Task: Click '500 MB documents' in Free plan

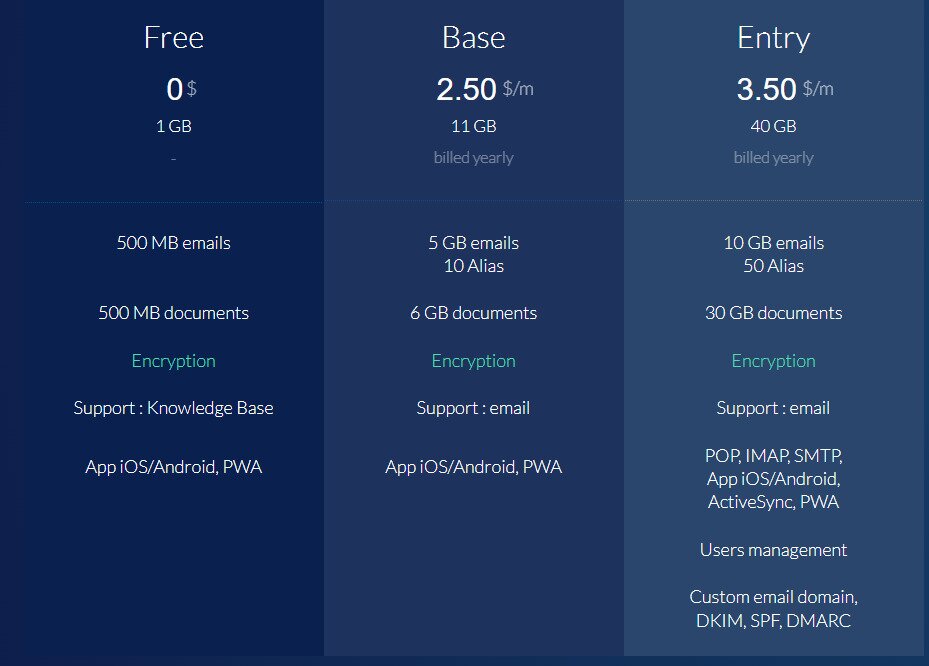Action: (173, 313)
